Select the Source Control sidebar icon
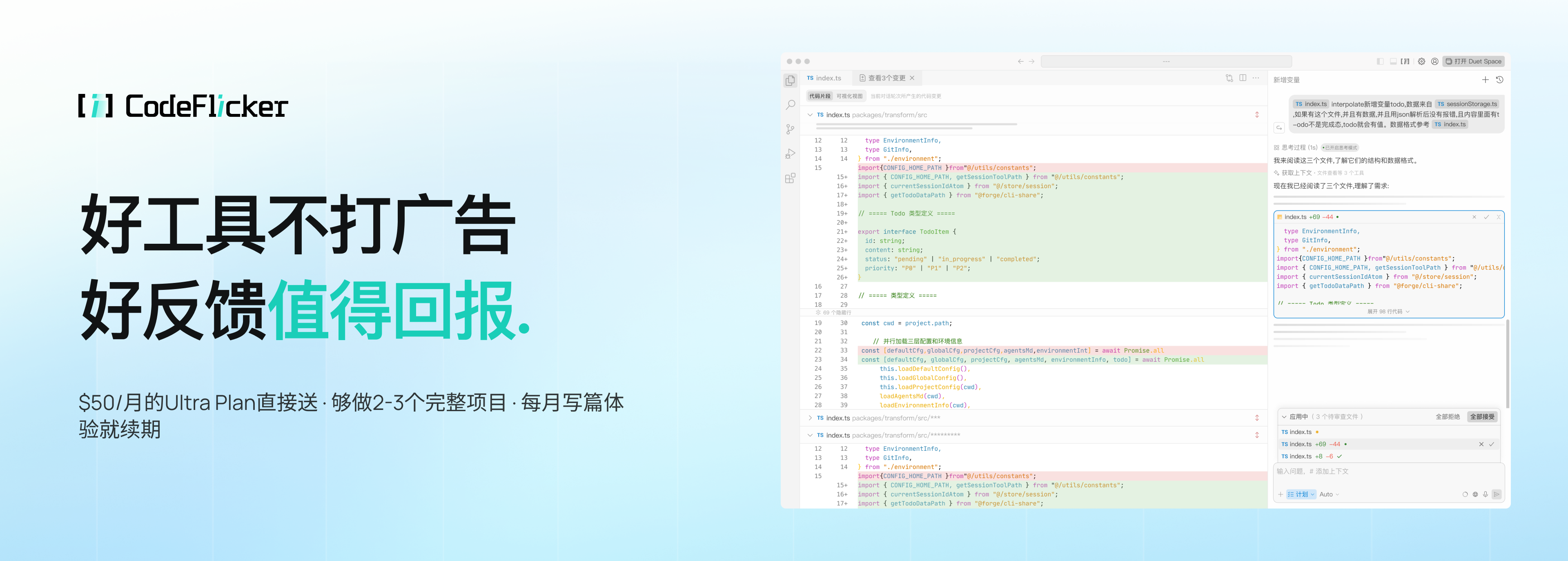This screenshot has height=561, width=1568. 790,129
